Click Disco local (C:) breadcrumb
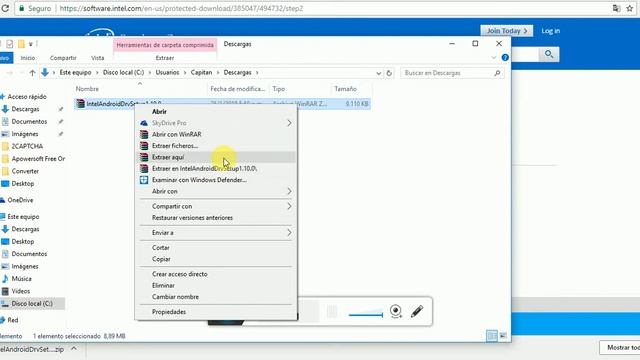Screen dimensions: 640x360 pos(124,73)
